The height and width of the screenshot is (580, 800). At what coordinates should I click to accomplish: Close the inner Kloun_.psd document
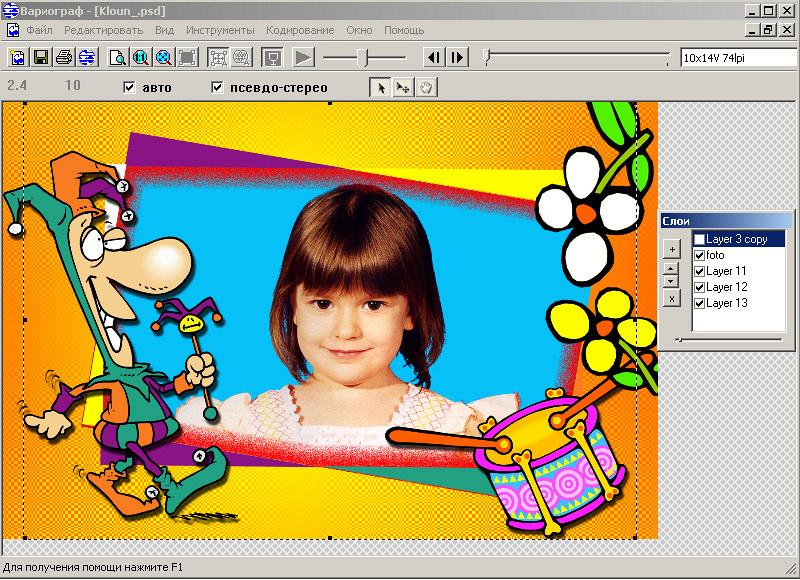[787, 30]
